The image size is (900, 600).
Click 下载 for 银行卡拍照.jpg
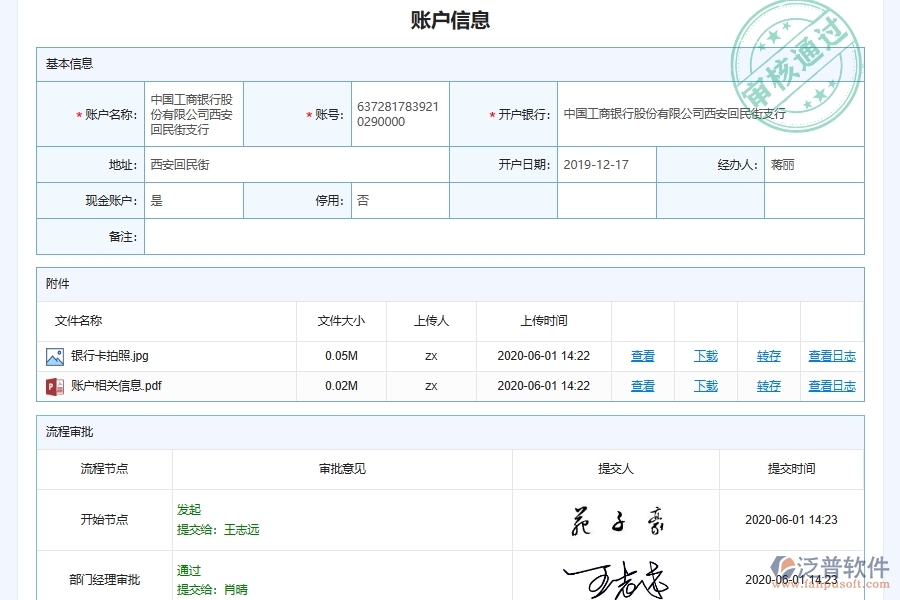tap(707, 355)
